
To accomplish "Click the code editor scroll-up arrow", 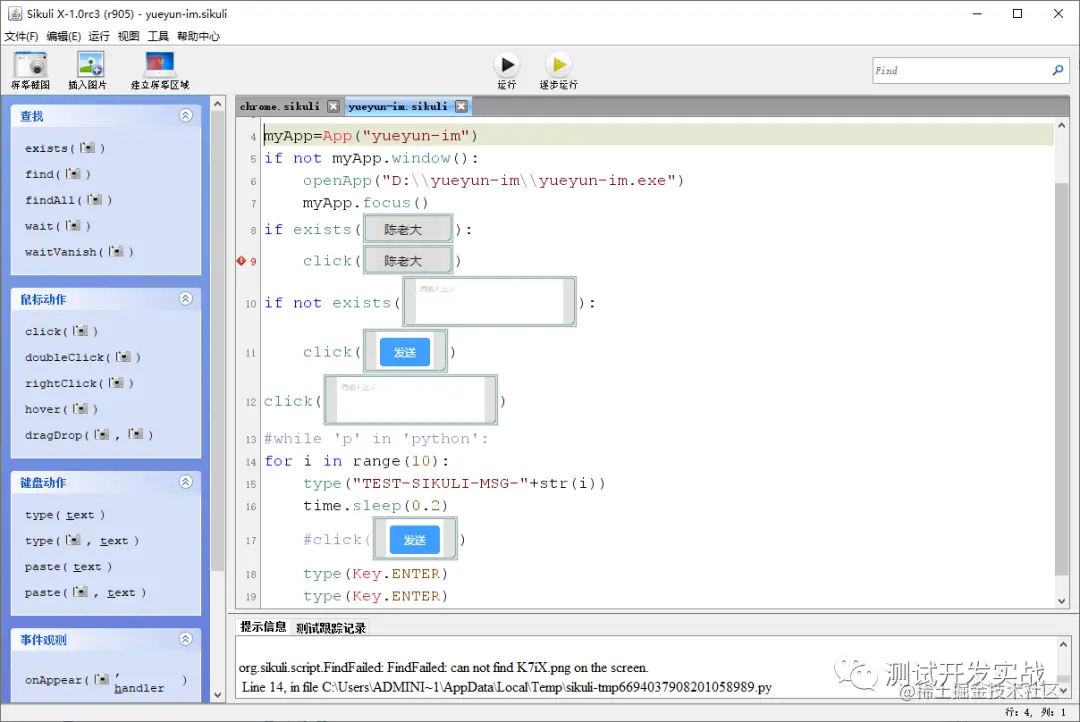I will (x=1061, y=125).
